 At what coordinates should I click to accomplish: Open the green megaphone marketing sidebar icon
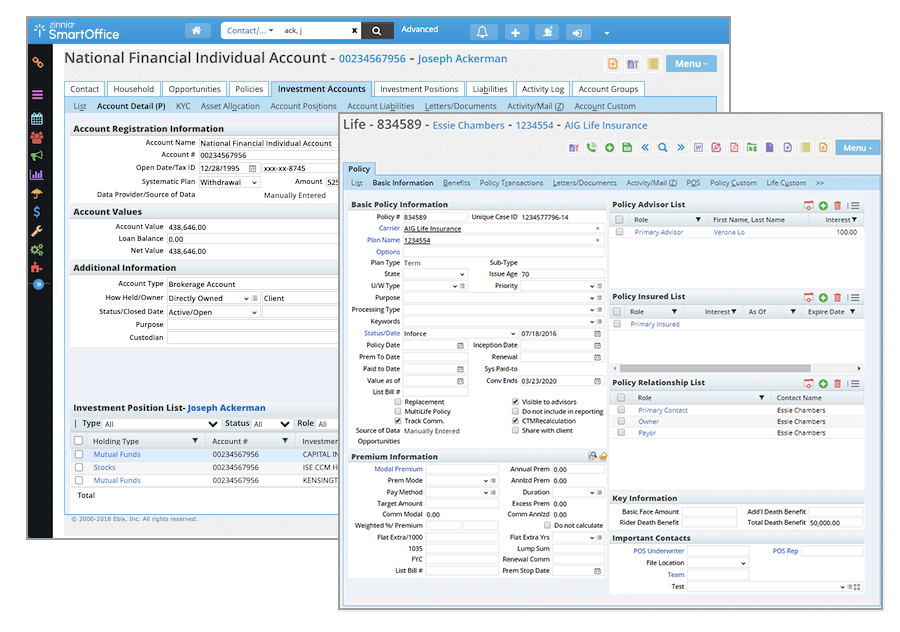tap(37, 156)
